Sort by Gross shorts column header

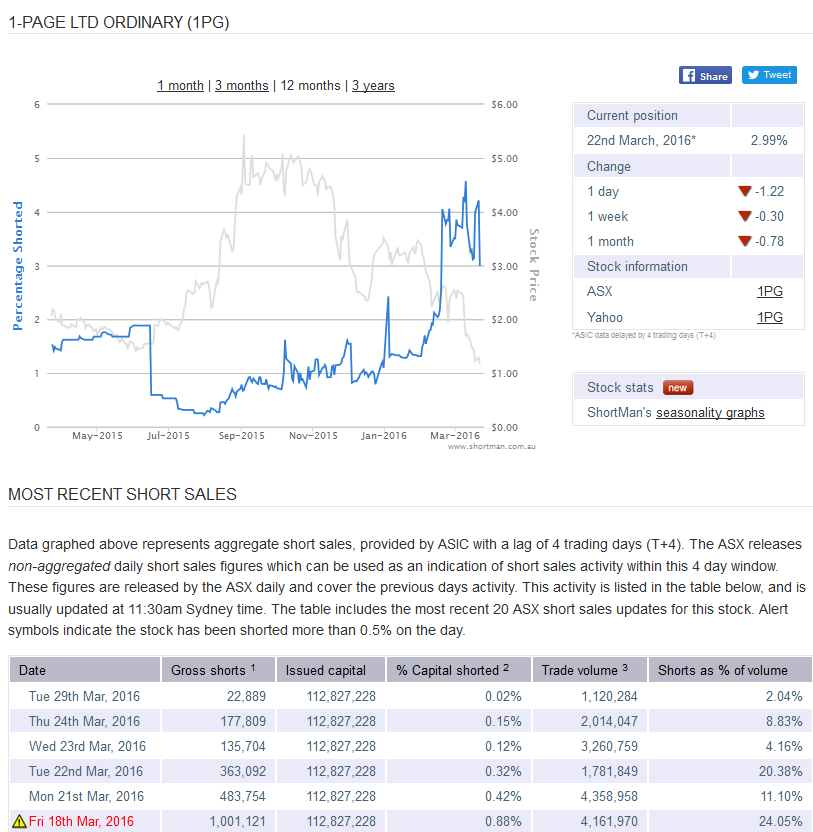point(218,670)
